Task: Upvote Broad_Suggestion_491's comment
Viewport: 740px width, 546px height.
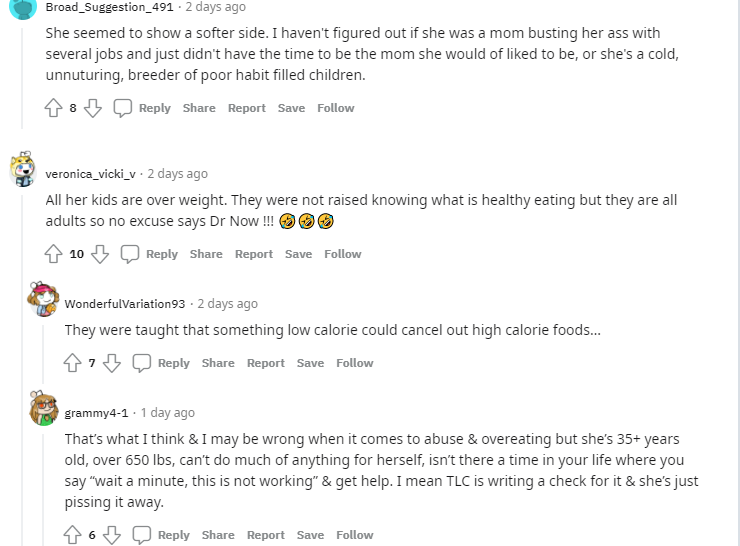Action: click(x=54, y=108)
